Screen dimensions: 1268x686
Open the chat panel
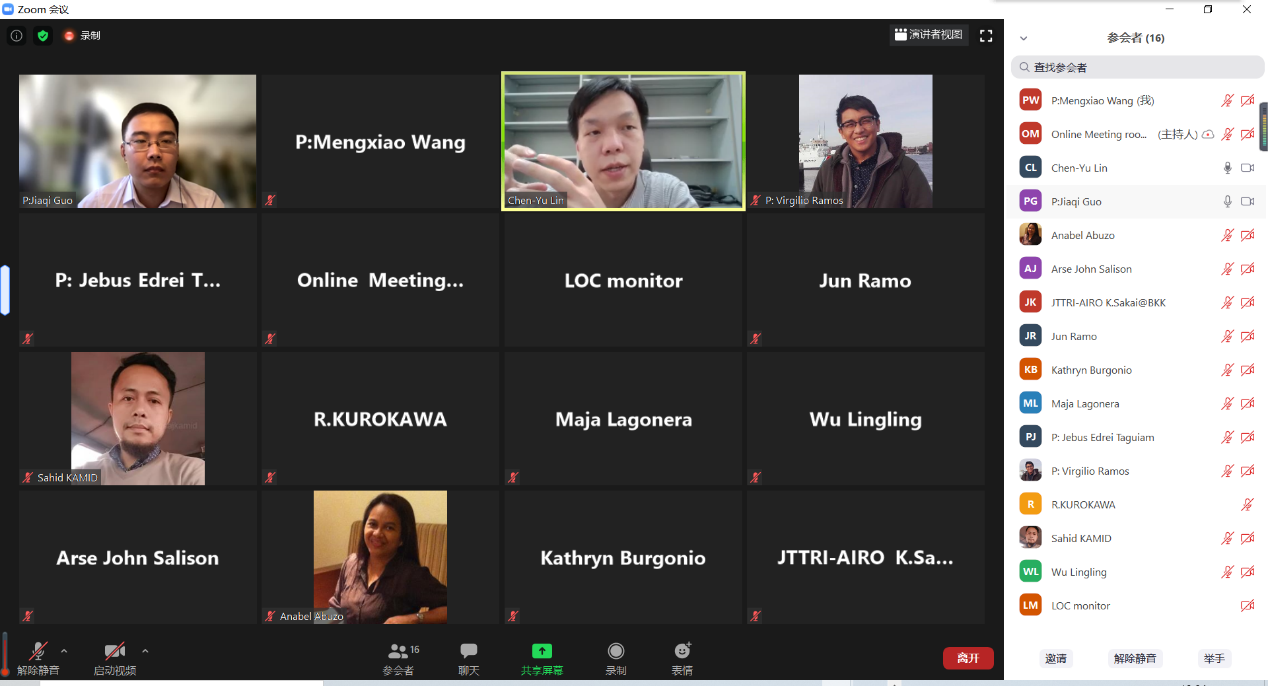click(x=469, y=658)
